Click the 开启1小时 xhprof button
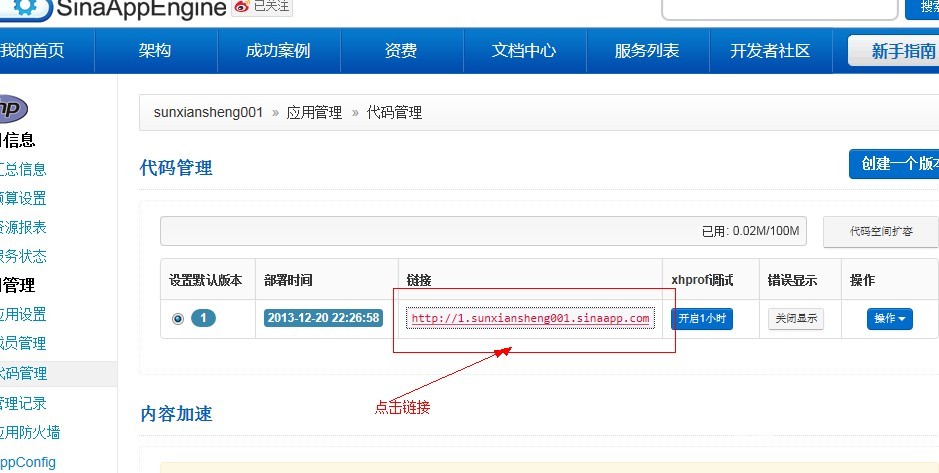The image size is (939, 473). click(702, 319)
